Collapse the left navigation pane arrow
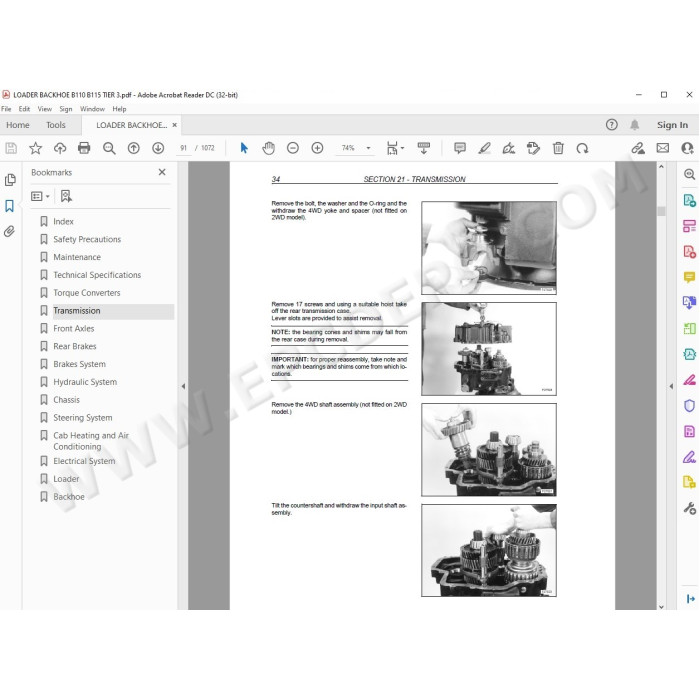 [183, 387]
